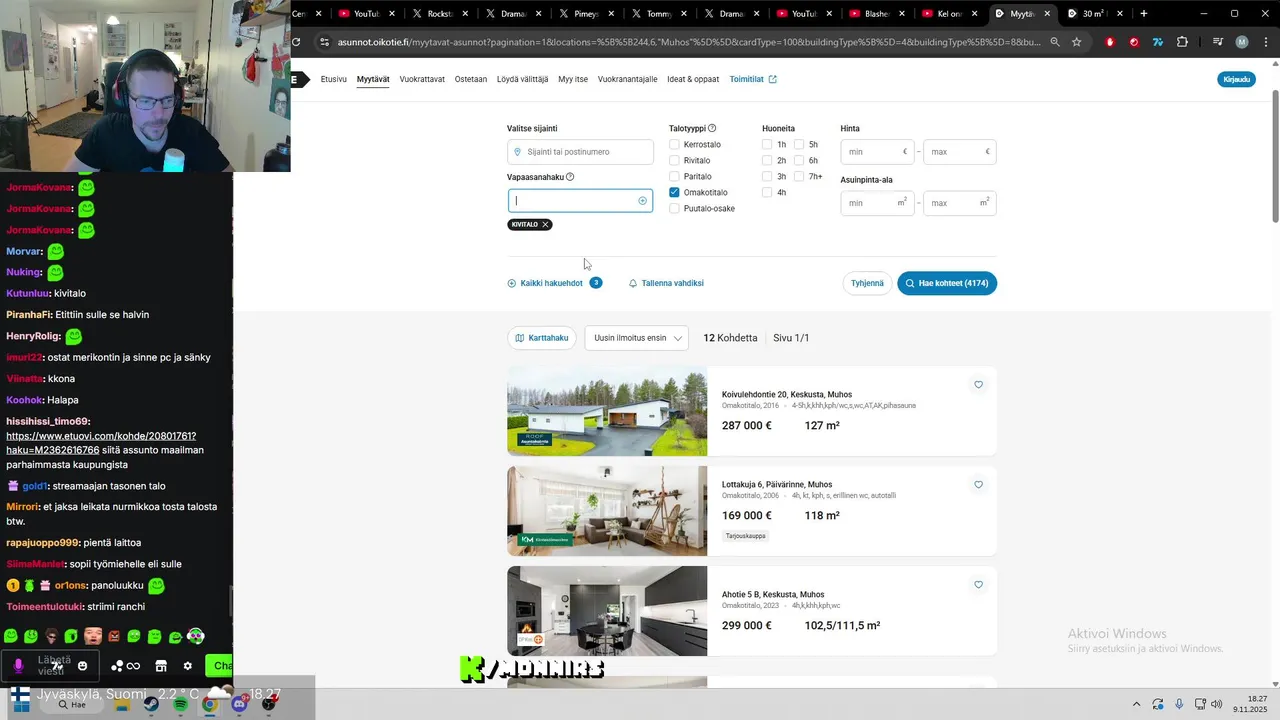Open the Ostetaan navigation item

pos(471,79)
